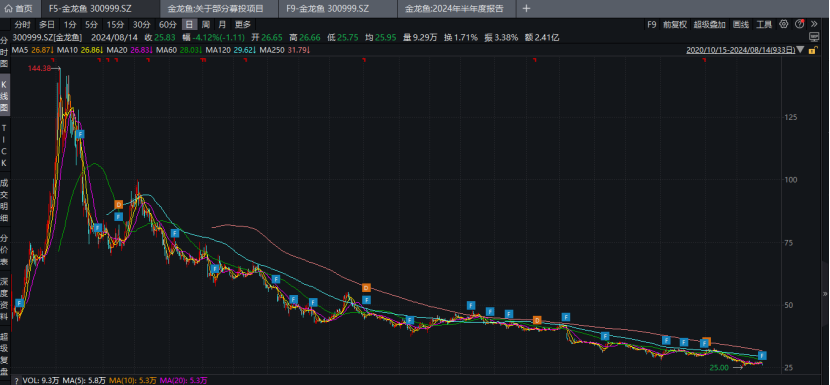830x385 pixels.
Task: Expand toolbar overflow double chevron at top right
Action: coord(815,24)
